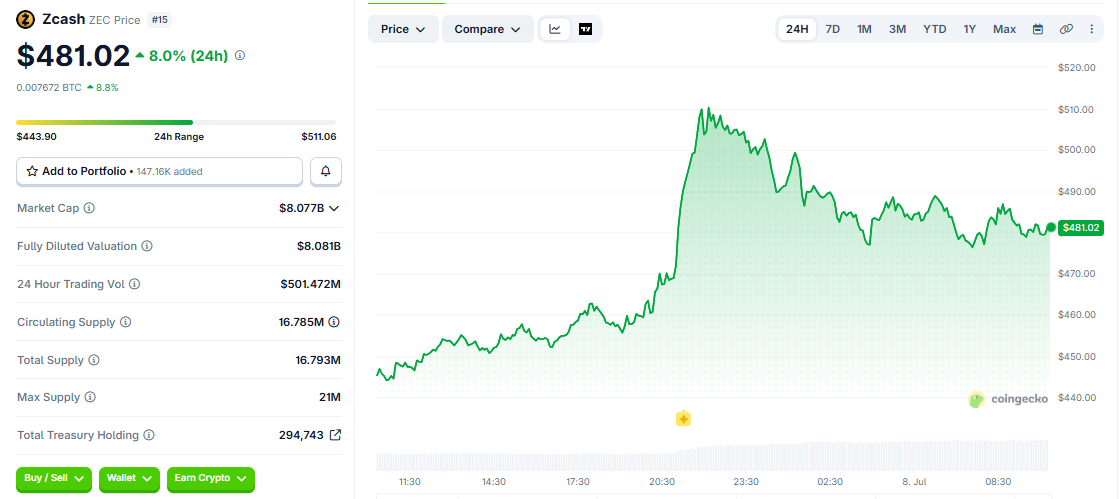
Task: Click the Add to Portfolio button
Action: click(x=160, y=171)
